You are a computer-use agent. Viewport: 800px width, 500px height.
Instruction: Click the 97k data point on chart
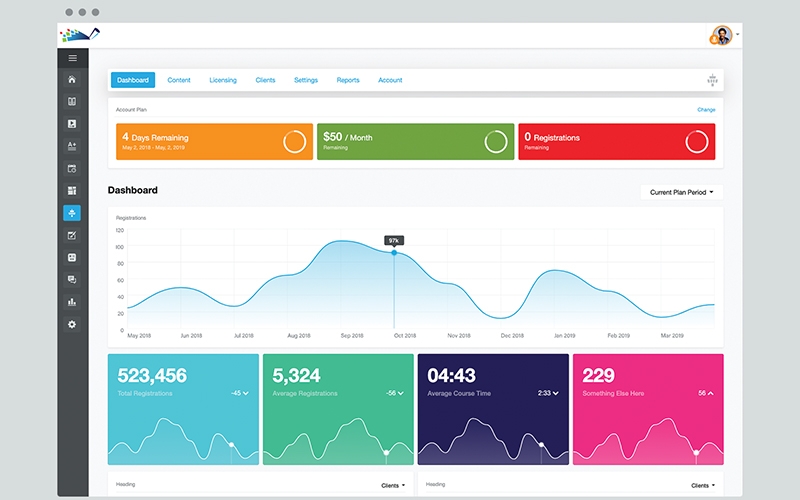pos(394,253)
